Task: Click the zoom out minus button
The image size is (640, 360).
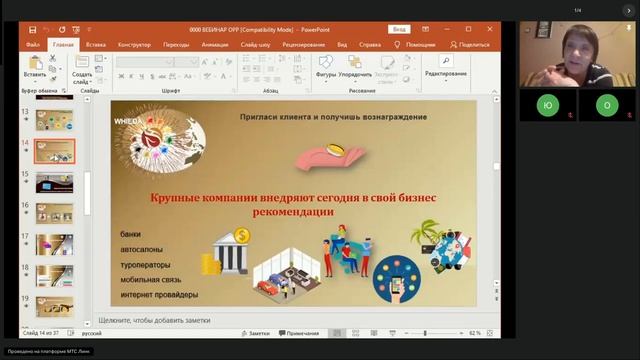Action: [x=406, y=333]
